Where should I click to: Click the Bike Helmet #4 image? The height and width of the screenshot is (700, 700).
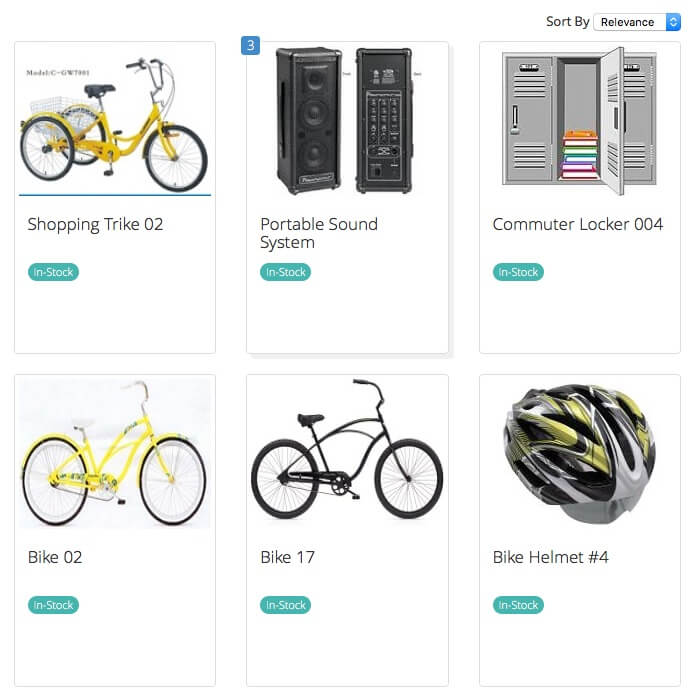(579, 453)
